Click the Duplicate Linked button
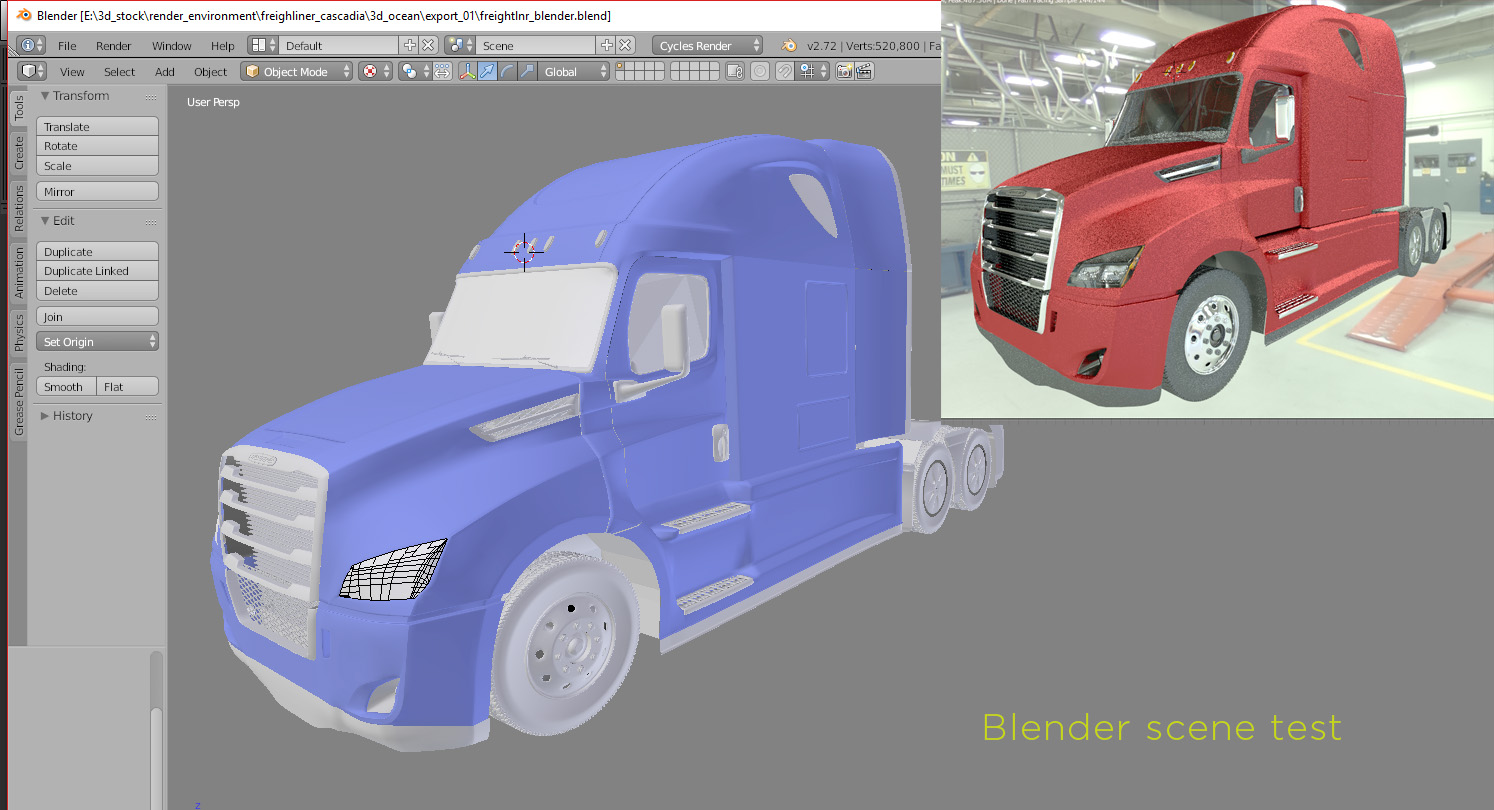The height and width of the screenshot is (810, 1494). pos(98,271)
